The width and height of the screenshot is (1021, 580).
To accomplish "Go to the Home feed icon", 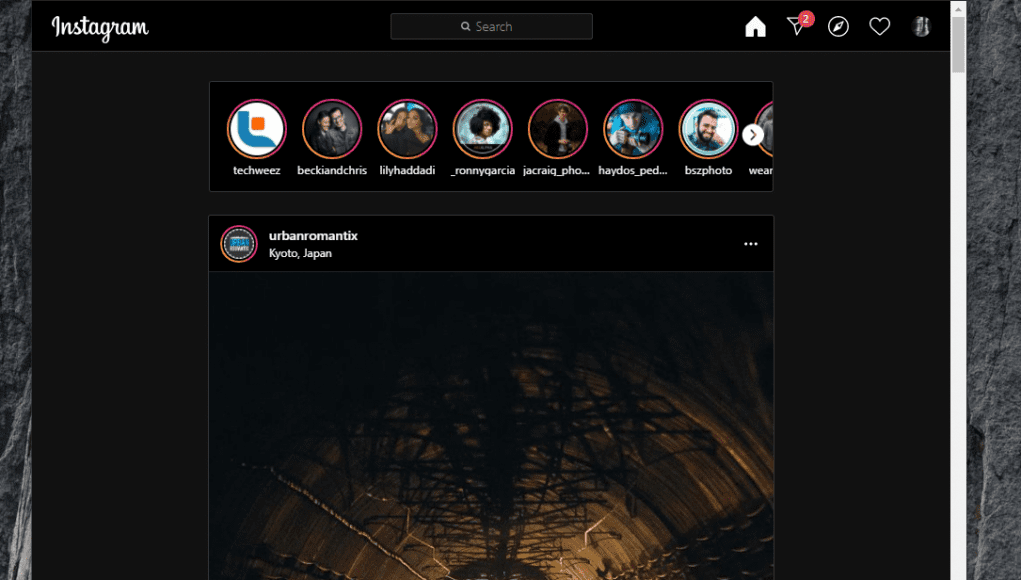I will click(x=755, y=27).
